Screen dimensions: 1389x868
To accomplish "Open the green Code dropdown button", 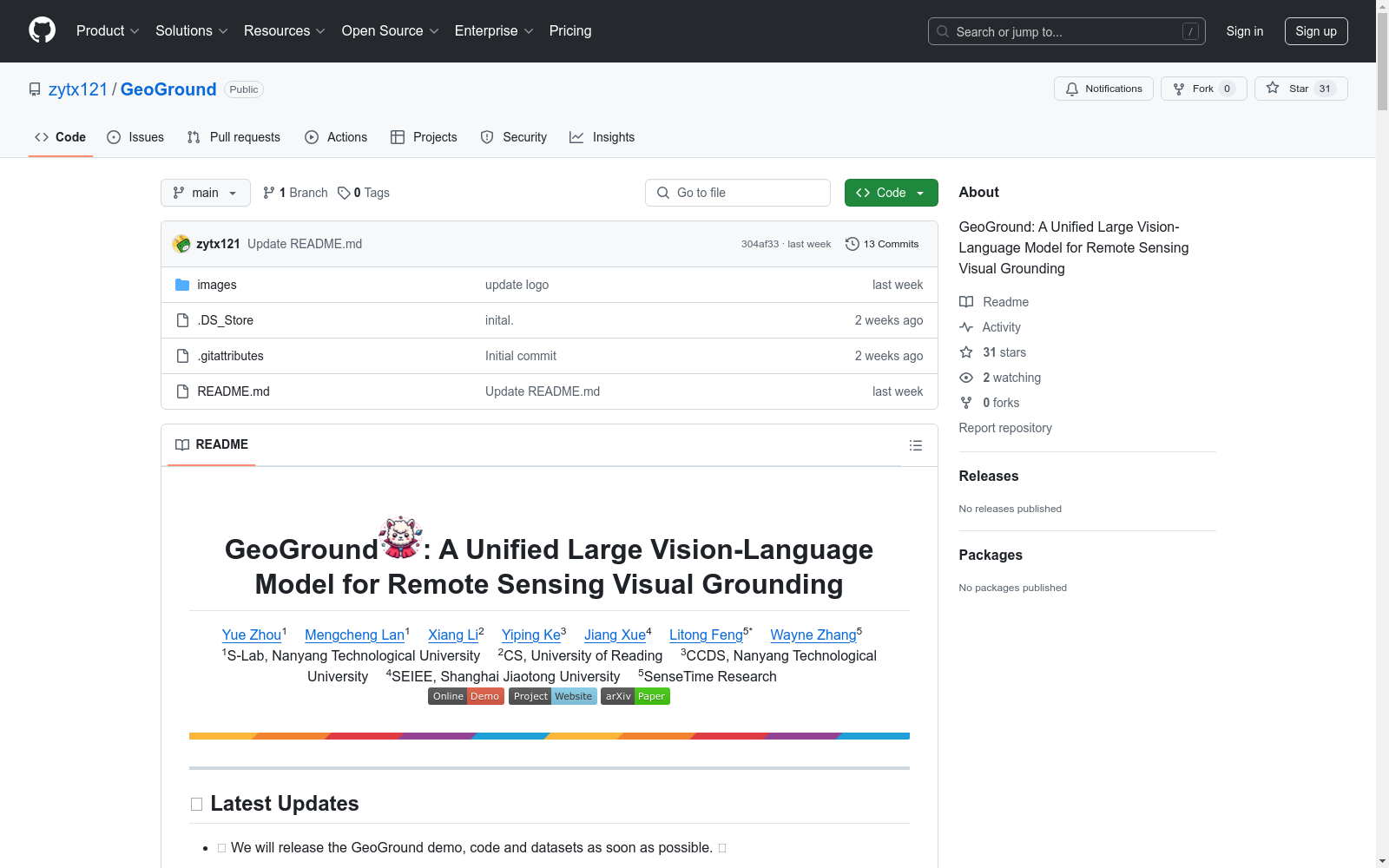I will coord(891,193).
